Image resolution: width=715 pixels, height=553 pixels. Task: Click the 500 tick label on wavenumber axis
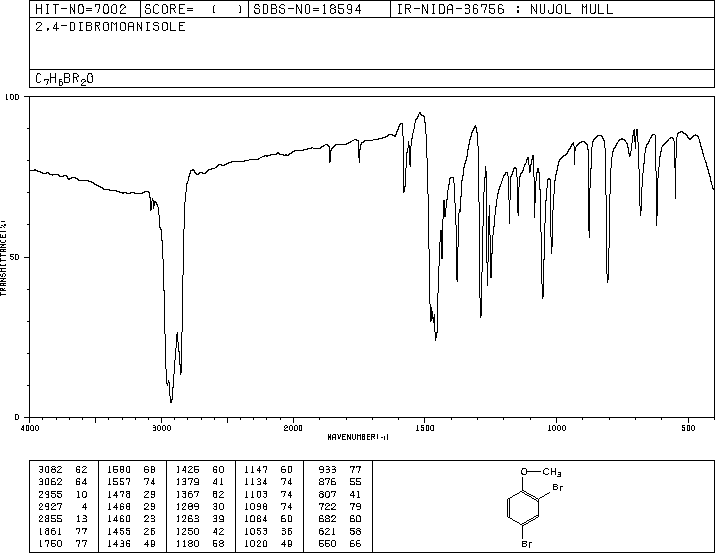click(688, 428)
